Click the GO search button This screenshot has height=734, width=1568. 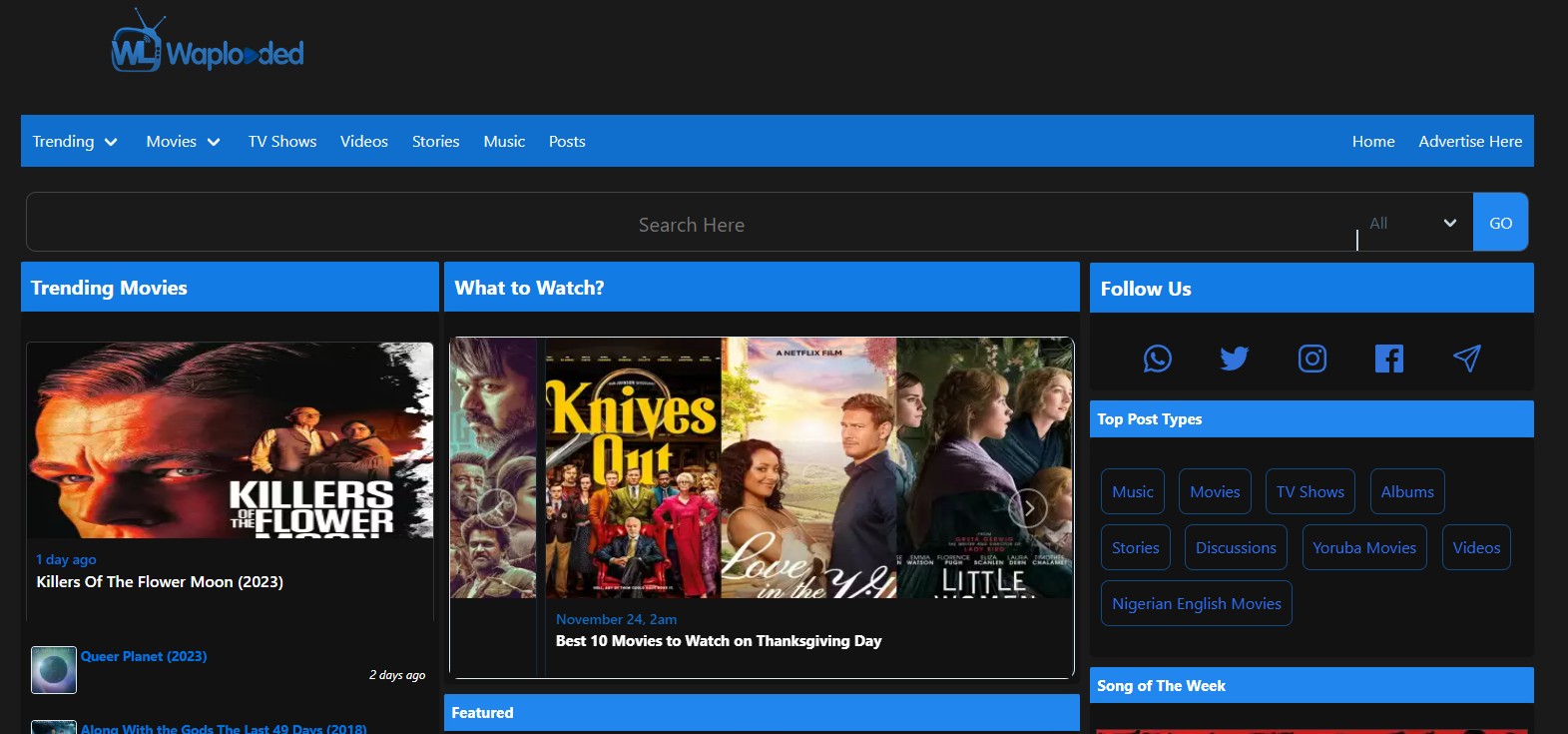coord(1500,223)
